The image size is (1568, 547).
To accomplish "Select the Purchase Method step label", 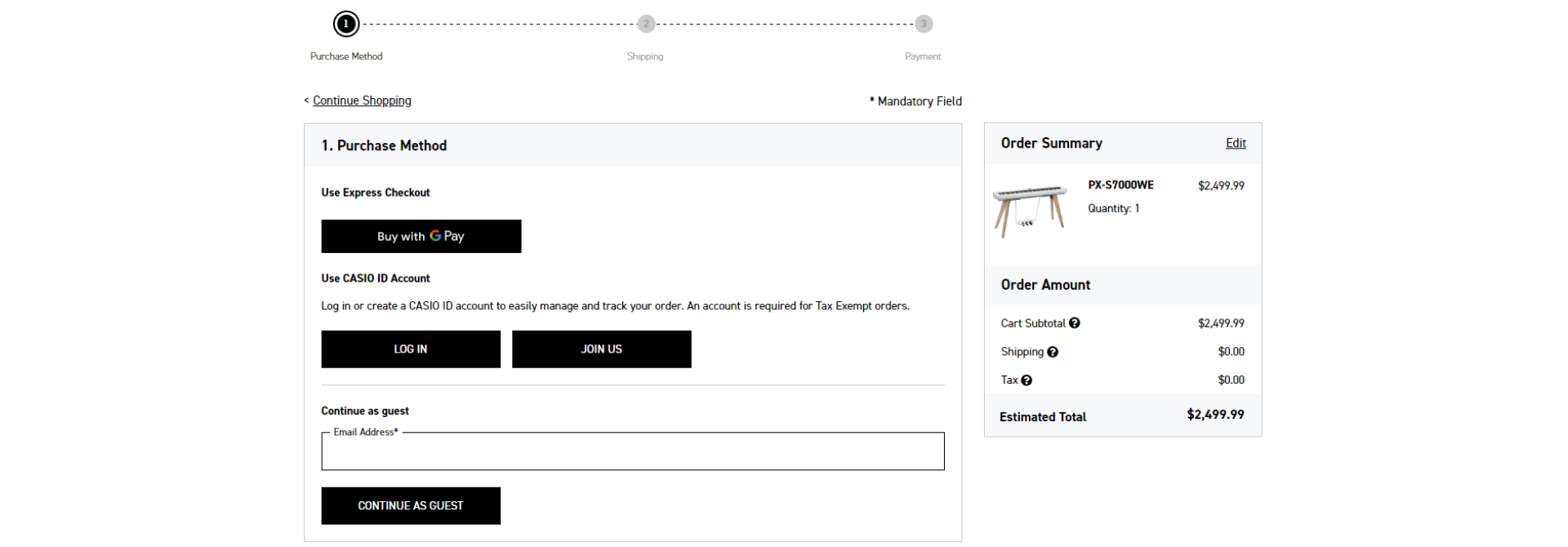I will [346, 56].
